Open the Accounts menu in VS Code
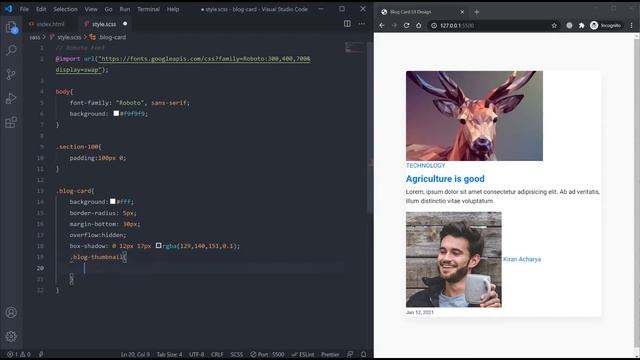 point(11,313)
